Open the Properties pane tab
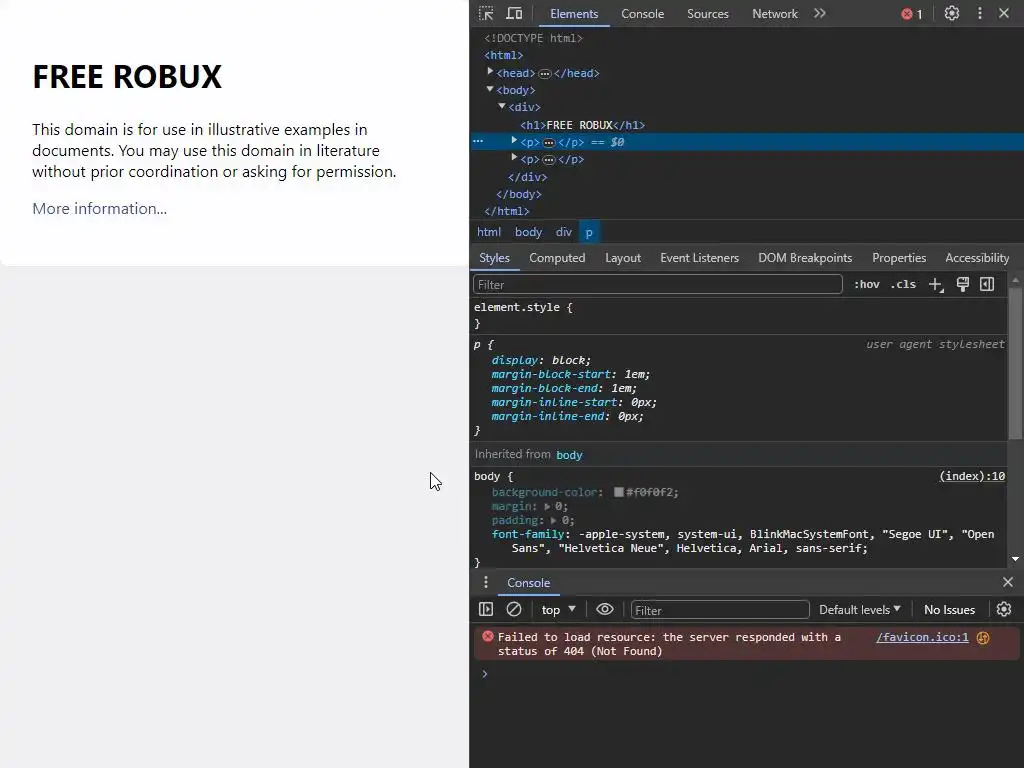This screenshot has height=768, width=1024. pyautogui.click(x=899, y=258)
